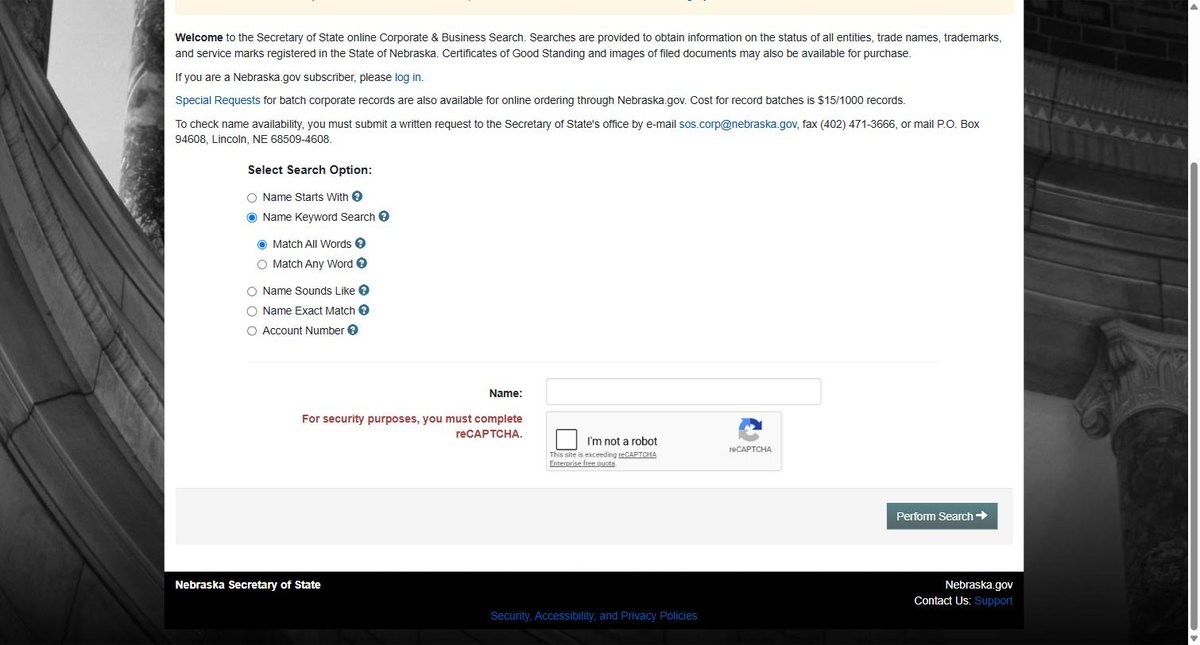The height and width of the screenshot is (645, 1200).
Task: Click the Perform Search button
Action: point(942,516)
